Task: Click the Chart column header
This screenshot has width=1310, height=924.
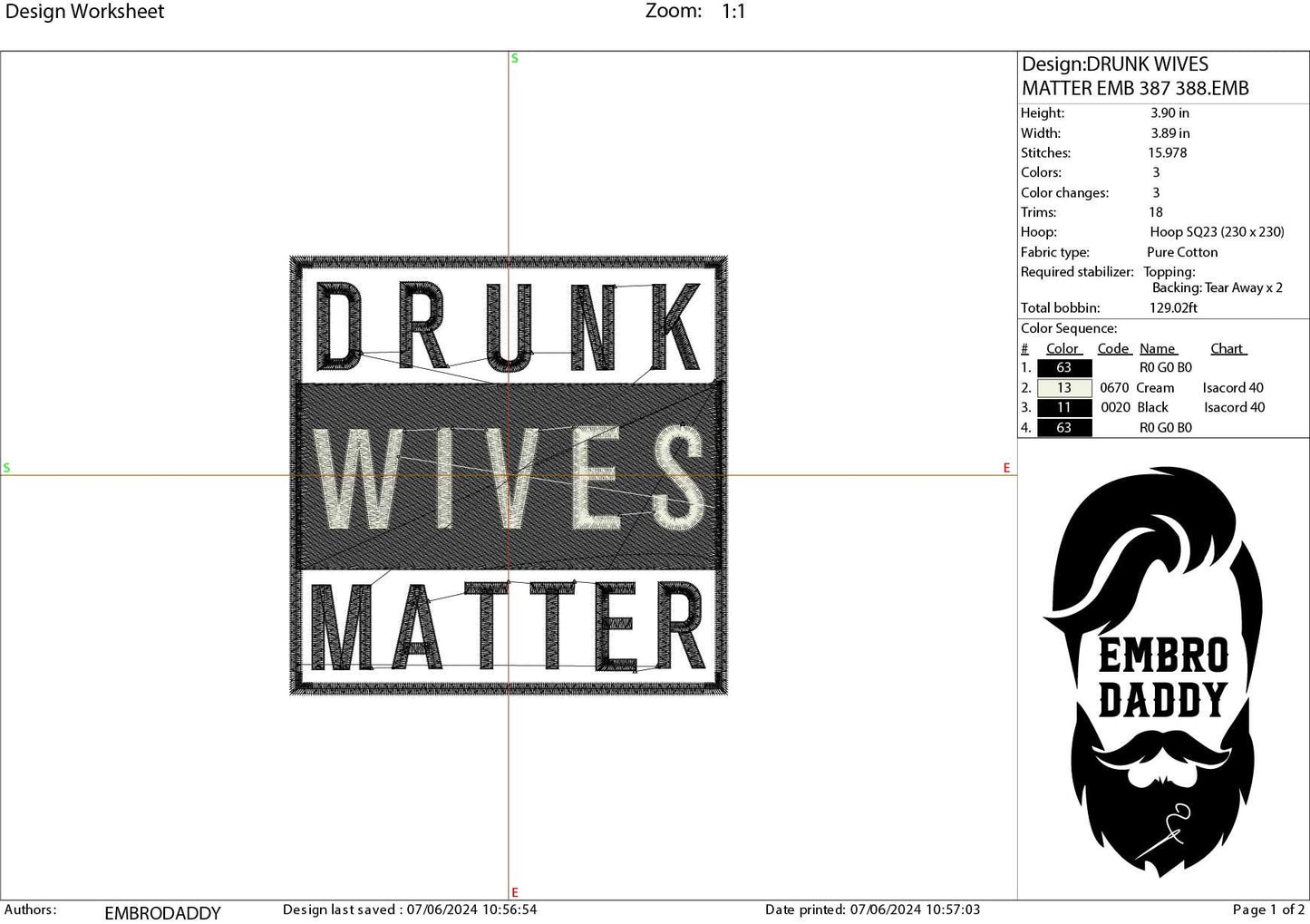Action: 1228,348
